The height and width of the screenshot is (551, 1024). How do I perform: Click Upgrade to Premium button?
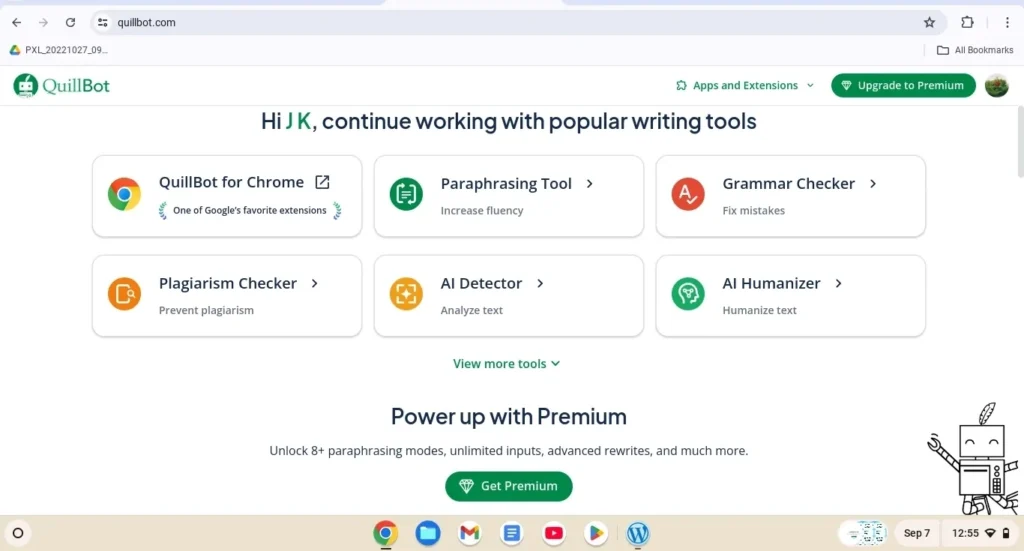(903, 86)
